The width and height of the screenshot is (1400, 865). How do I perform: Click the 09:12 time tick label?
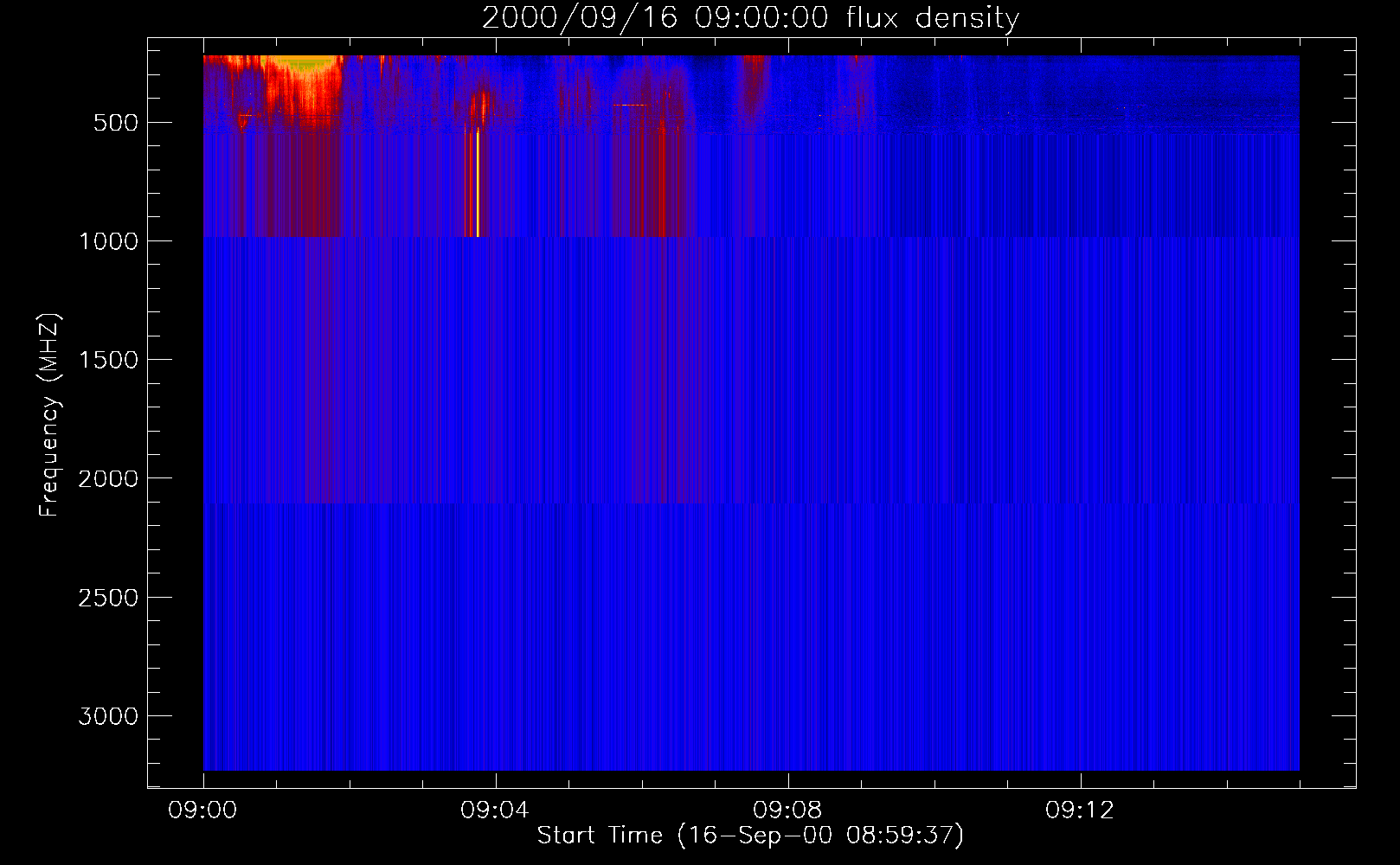point(1081,811)
